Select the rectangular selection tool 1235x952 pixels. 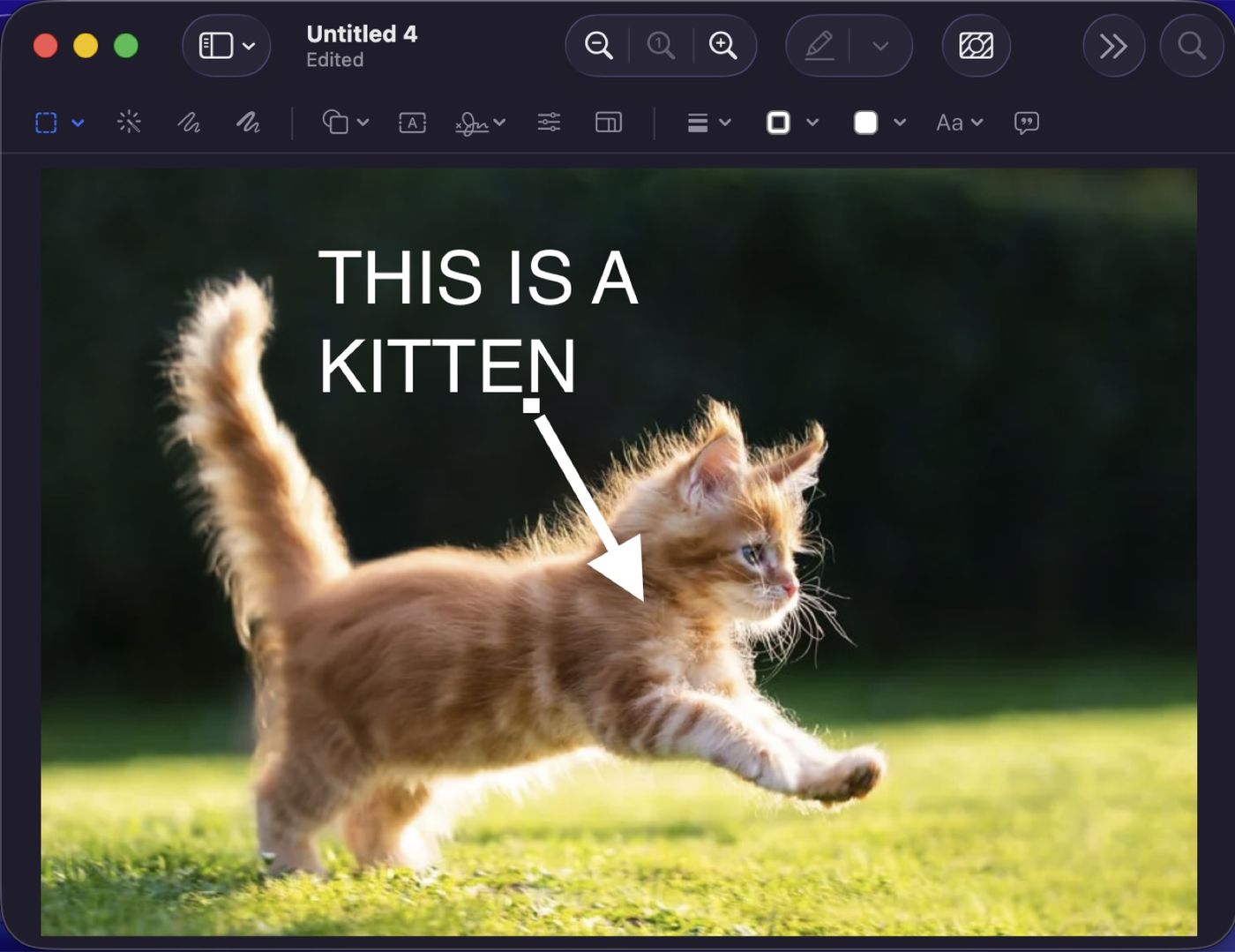(46, 123)
